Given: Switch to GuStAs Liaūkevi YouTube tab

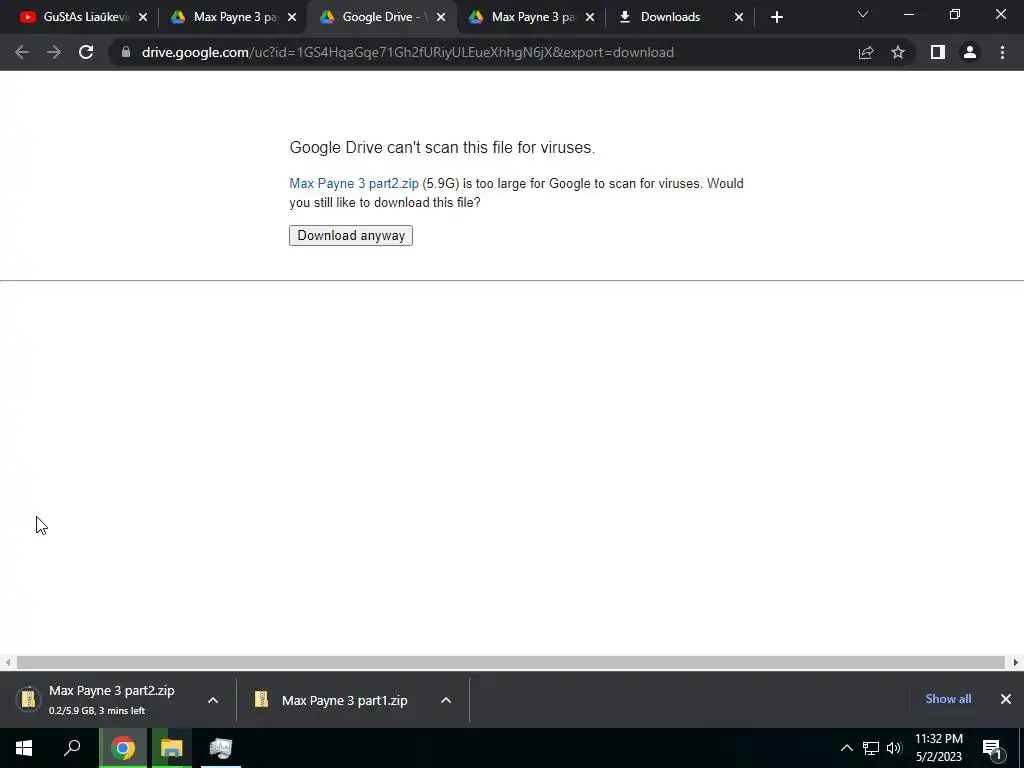Looking at the screenshot, I should pos(84,17).
